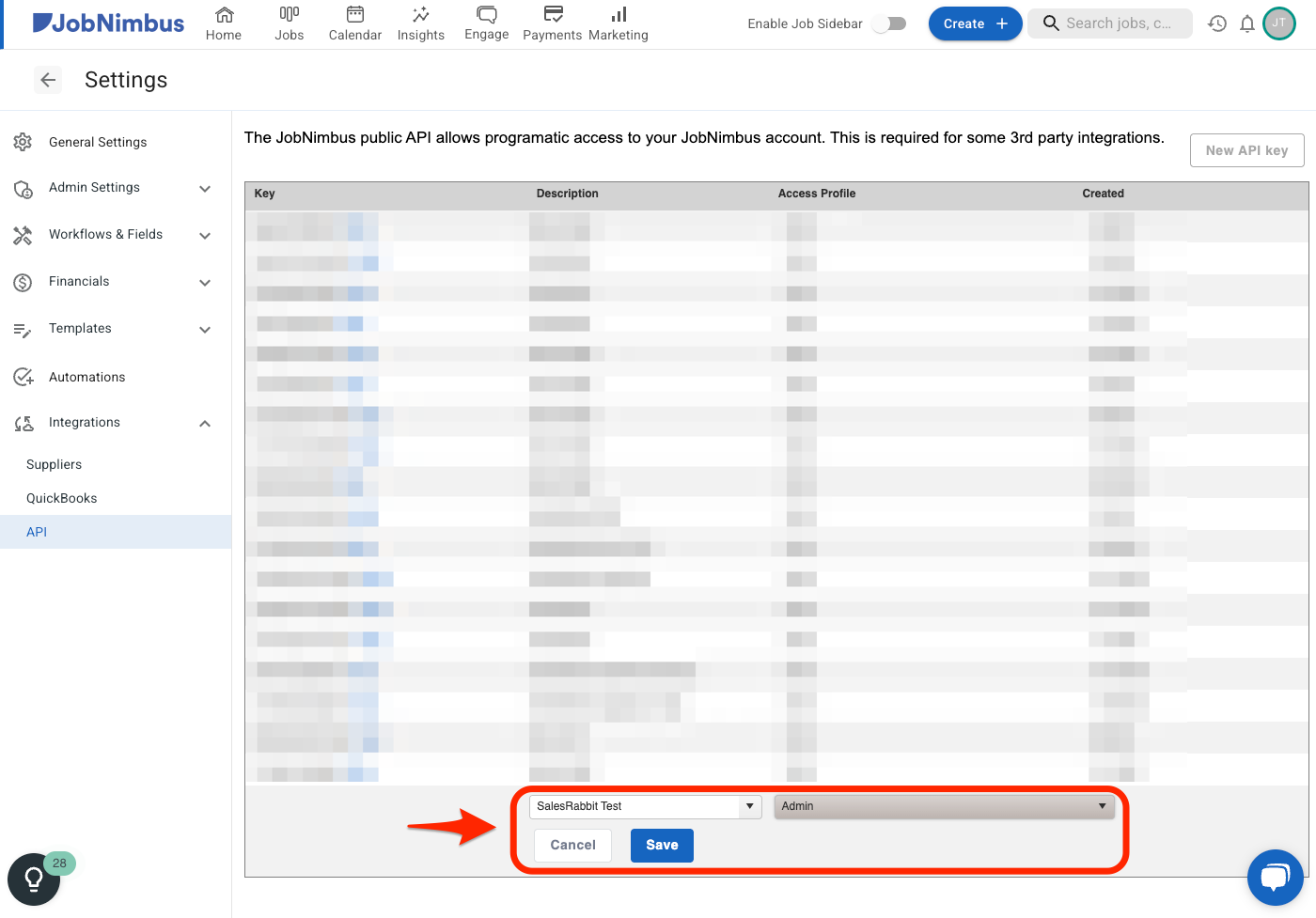
Task: Click the Admin Settings shield icon
Action: (x=23, y=188)
